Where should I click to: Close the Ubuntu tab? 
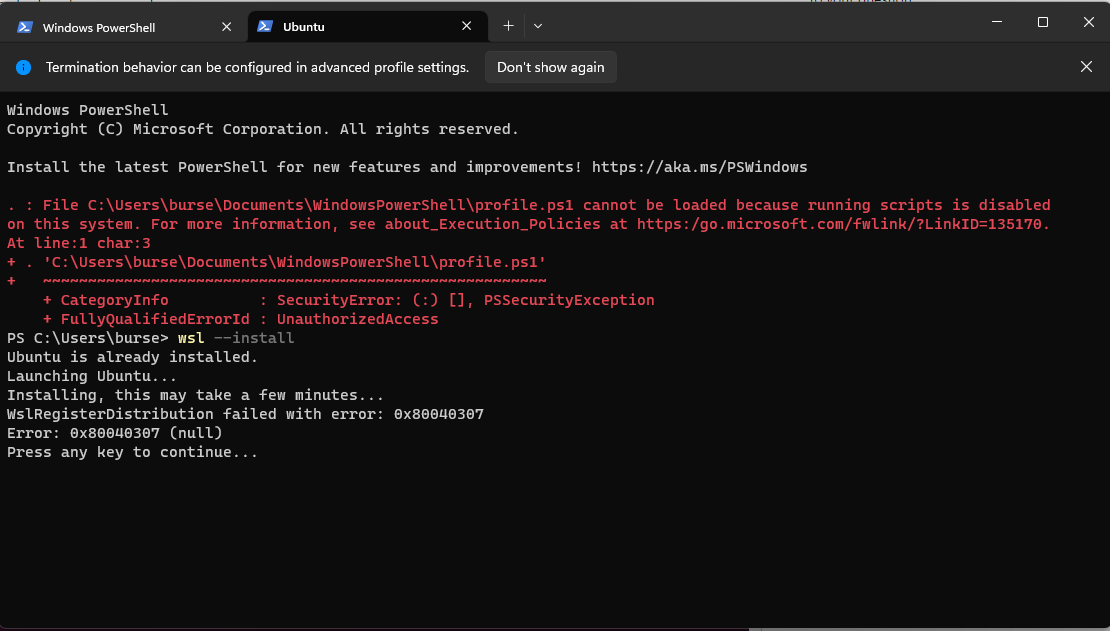click(x=467, y=26)
